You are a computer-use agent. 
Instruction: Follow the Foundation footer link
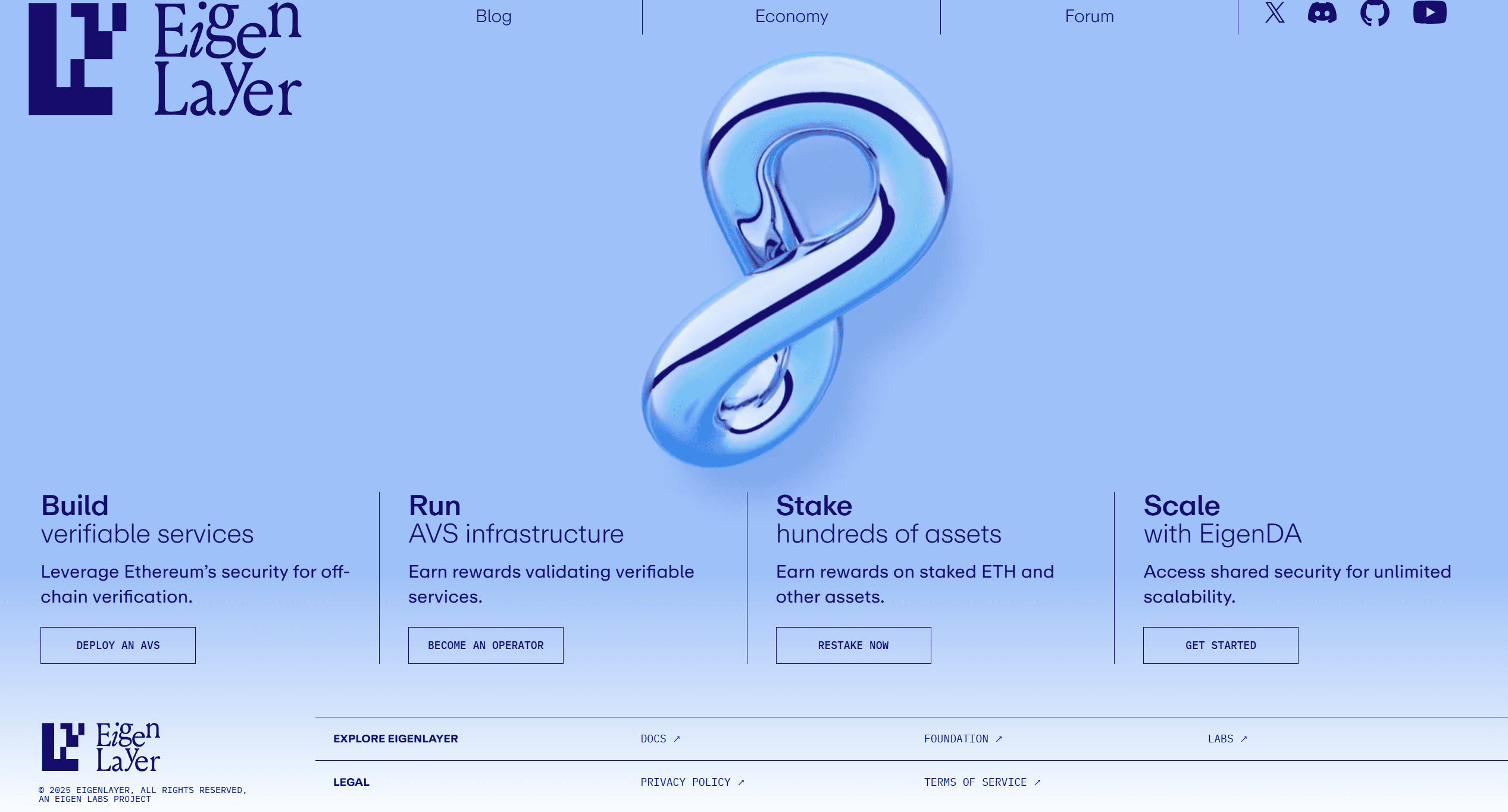(962, 739)
